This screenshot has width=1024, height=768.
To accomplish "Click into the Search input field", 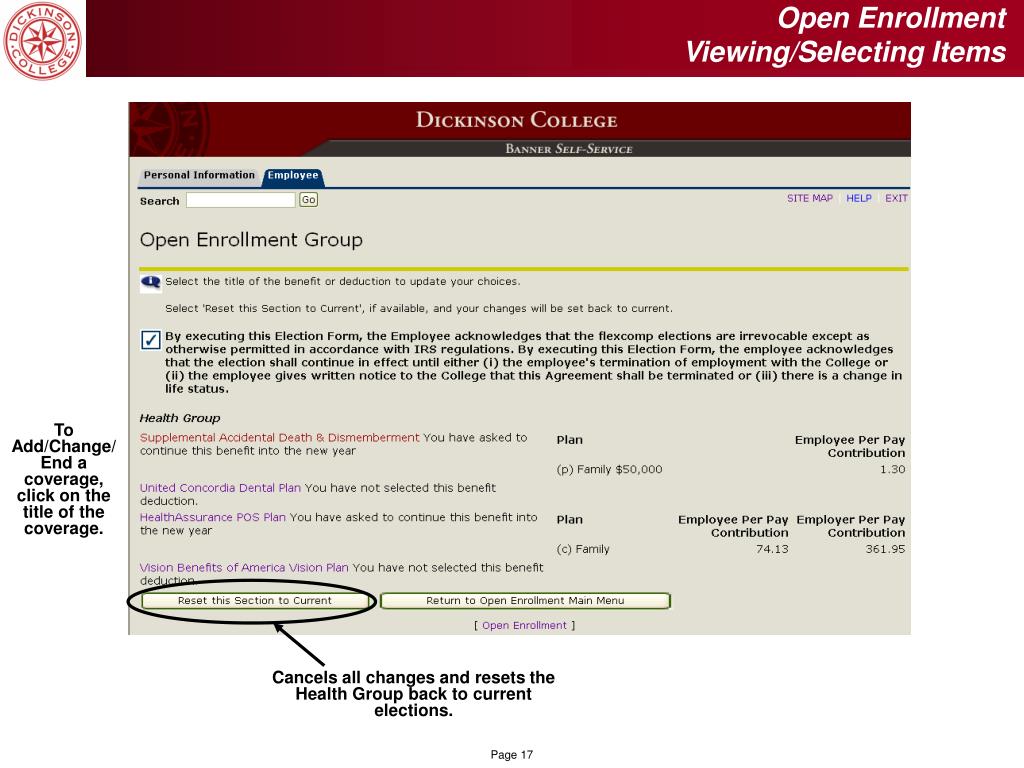I will (x=240, y=200).
